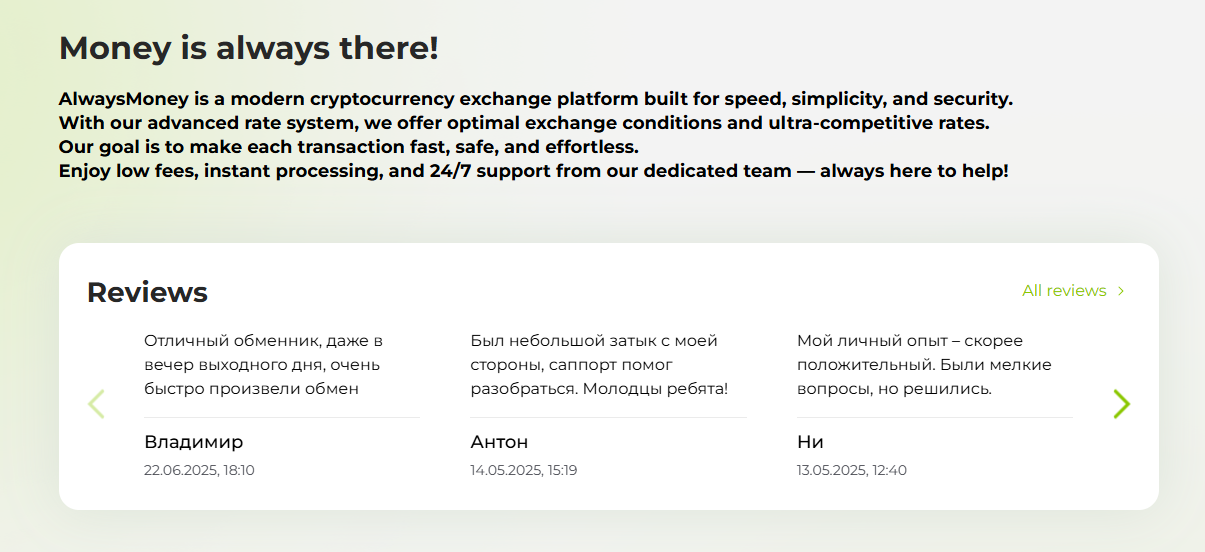
Task: Select Антон's review text about саппорт
Action: 599,365
